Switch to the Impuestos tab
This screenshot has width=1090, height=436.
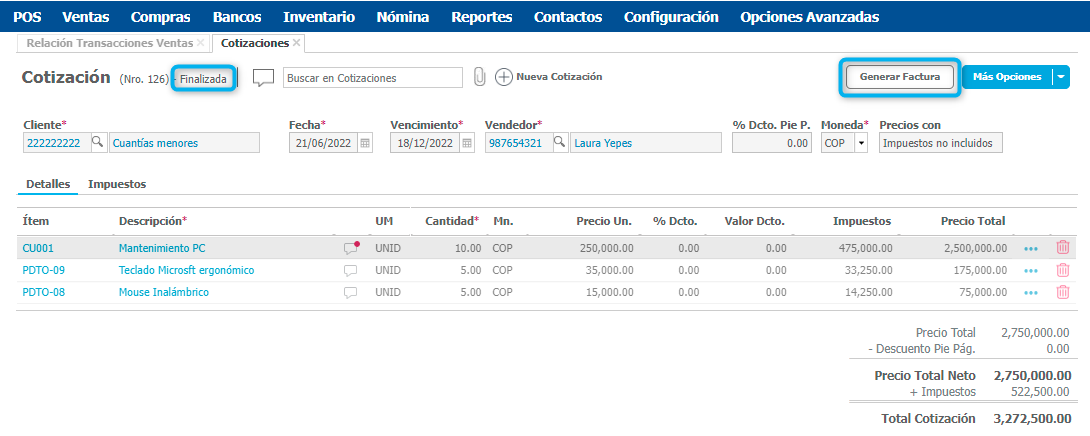pos(117,184)
